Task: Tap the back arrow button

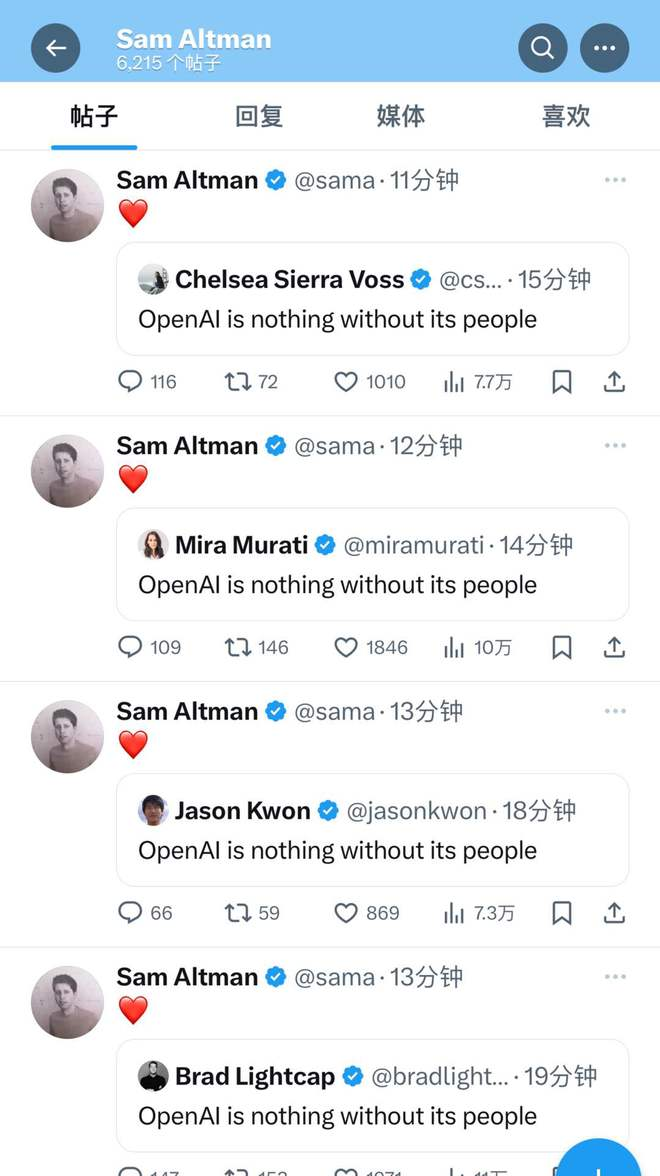Action: point(56,48)
